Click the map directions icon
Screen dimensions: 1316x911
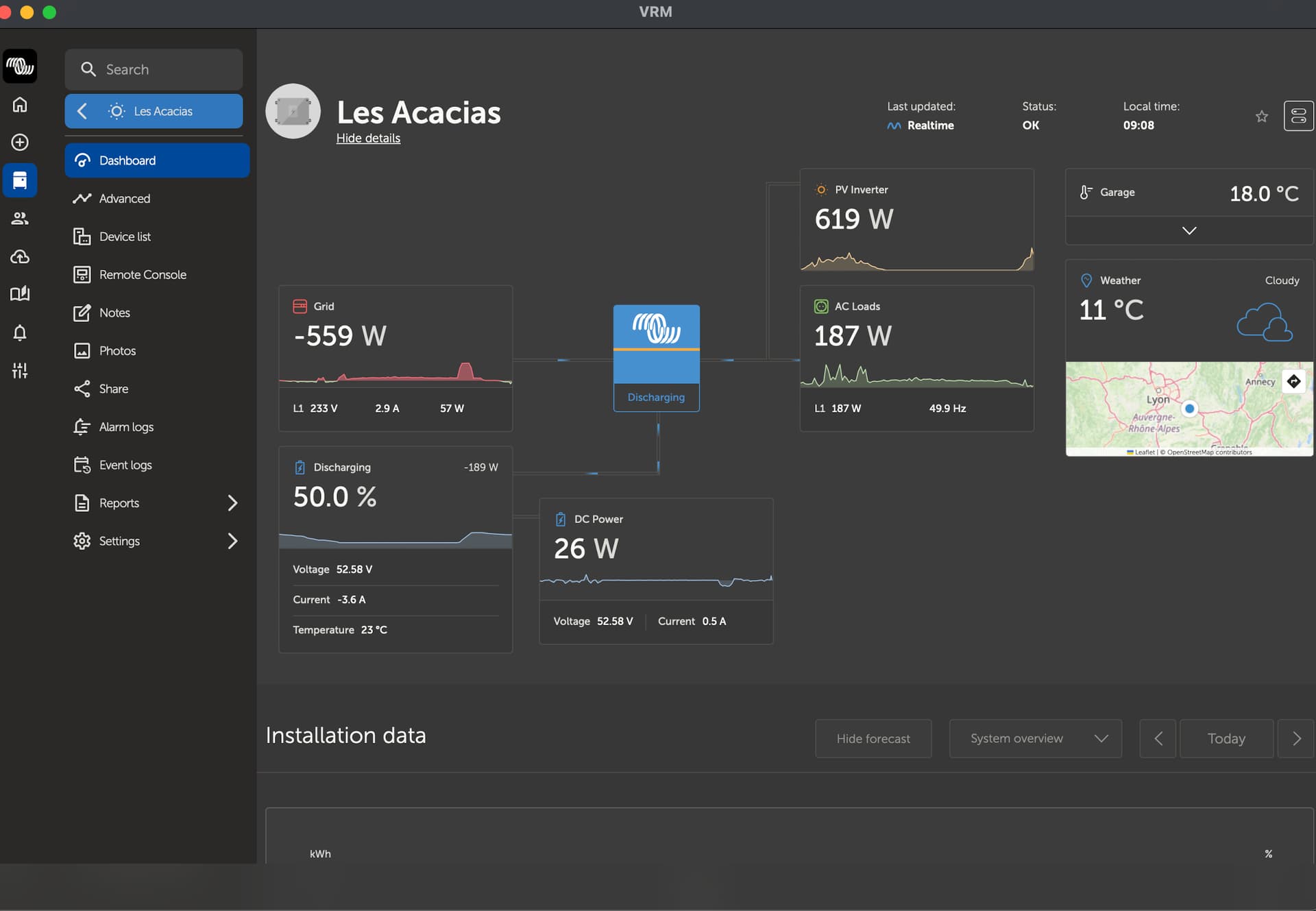click(1293, 381)
